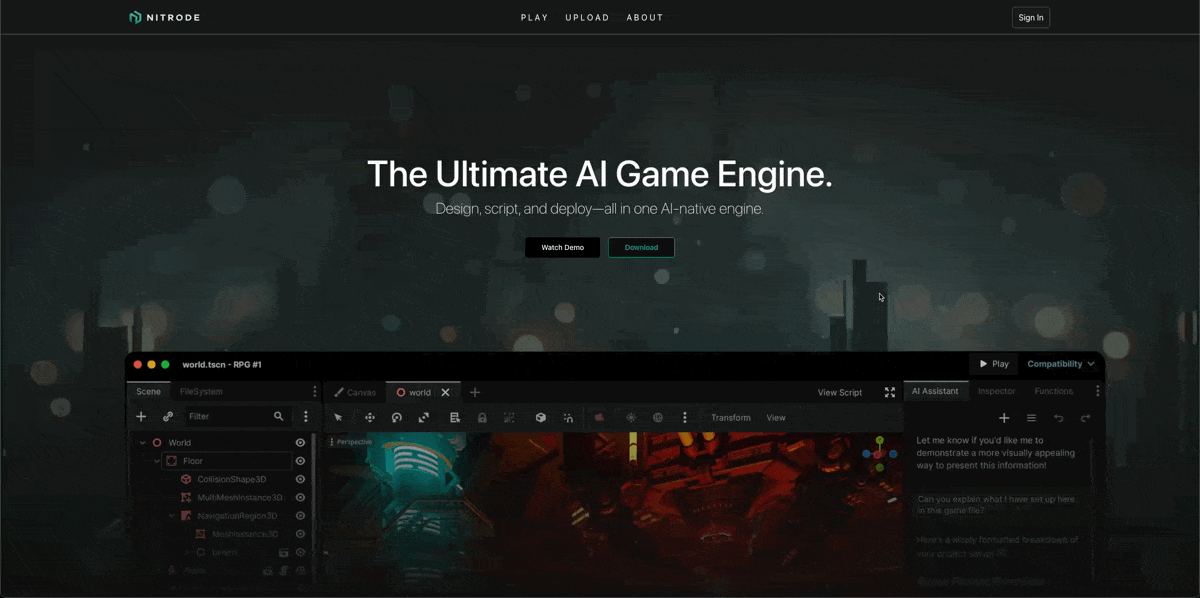This screenshot has width=1200, height=598.
Task: Collapse the World tree node
Action: click(x=143, y=443)
